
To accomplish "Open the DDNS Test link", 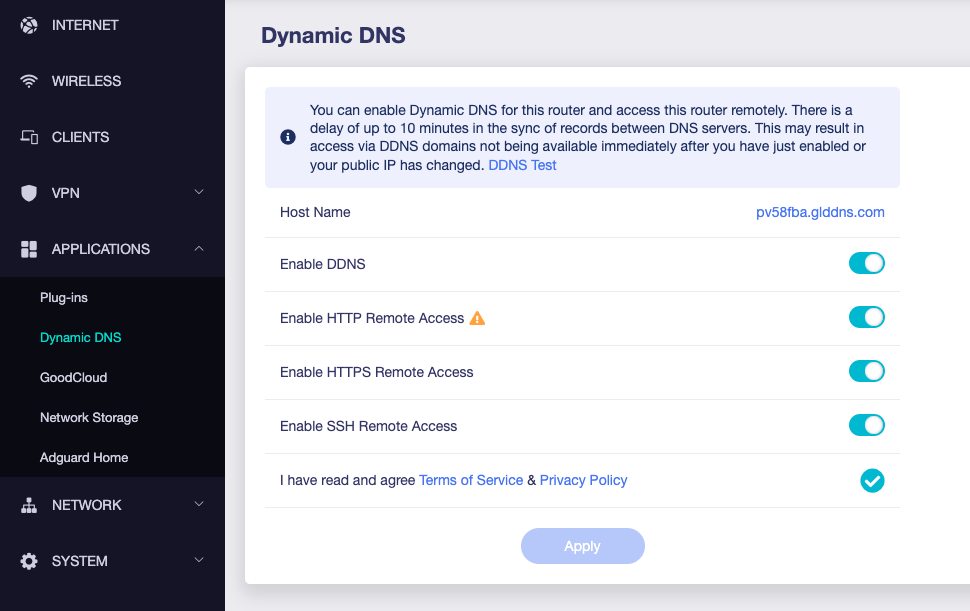I will (522, 165).
